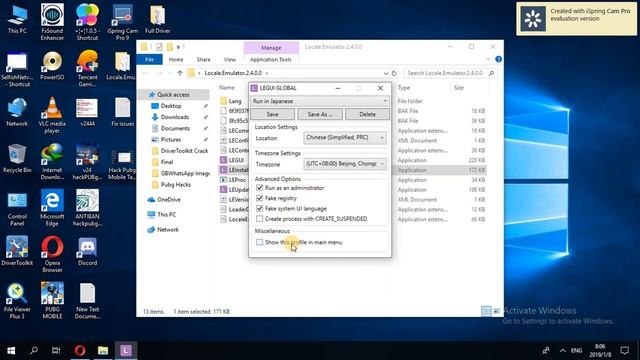This screenshot has height=360, width=640.
Task: Open File Viewer Plus 3 shortcut
Action: [17, 301]
